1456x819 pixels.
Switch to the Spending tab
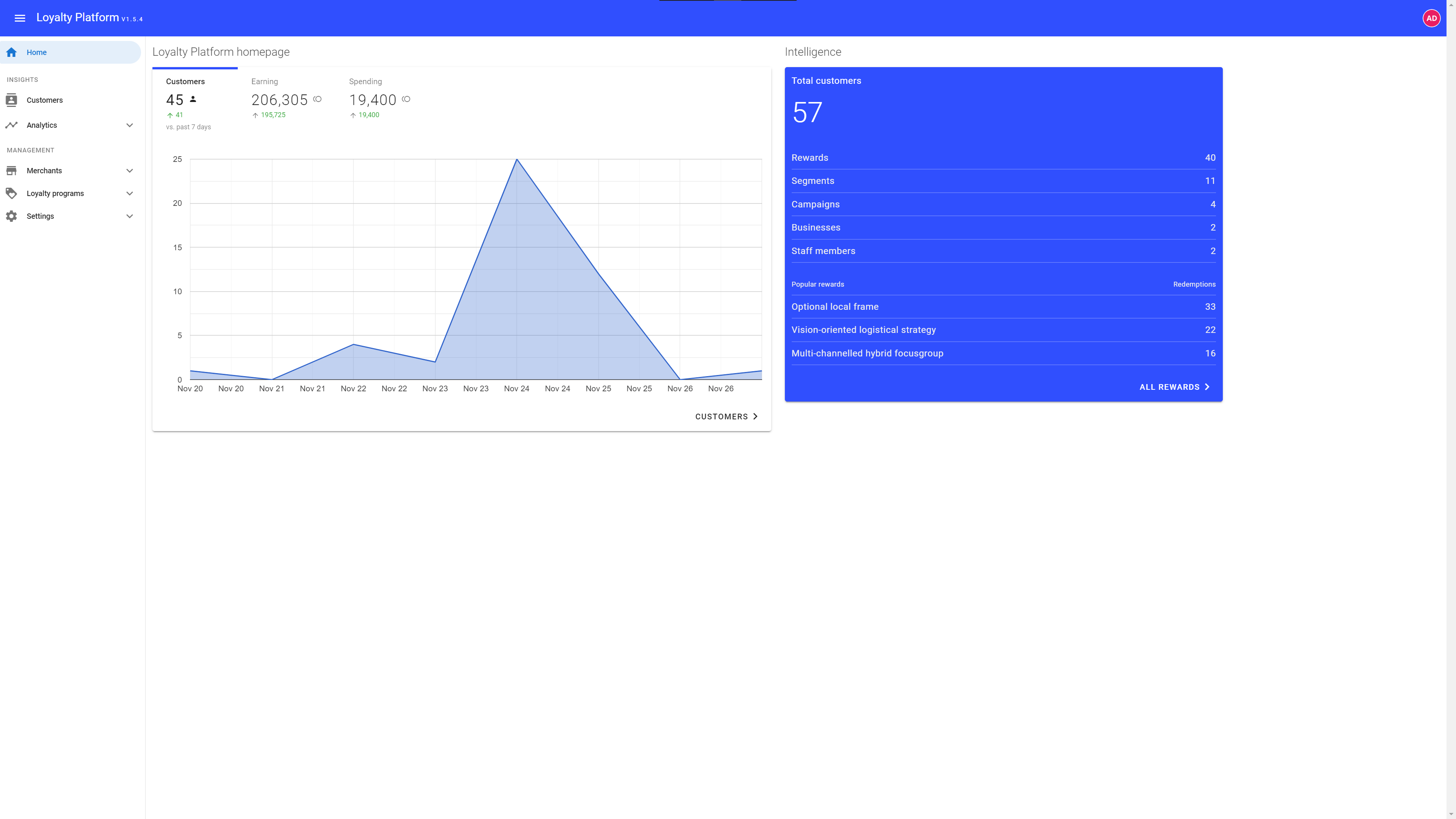pos(379,99)
